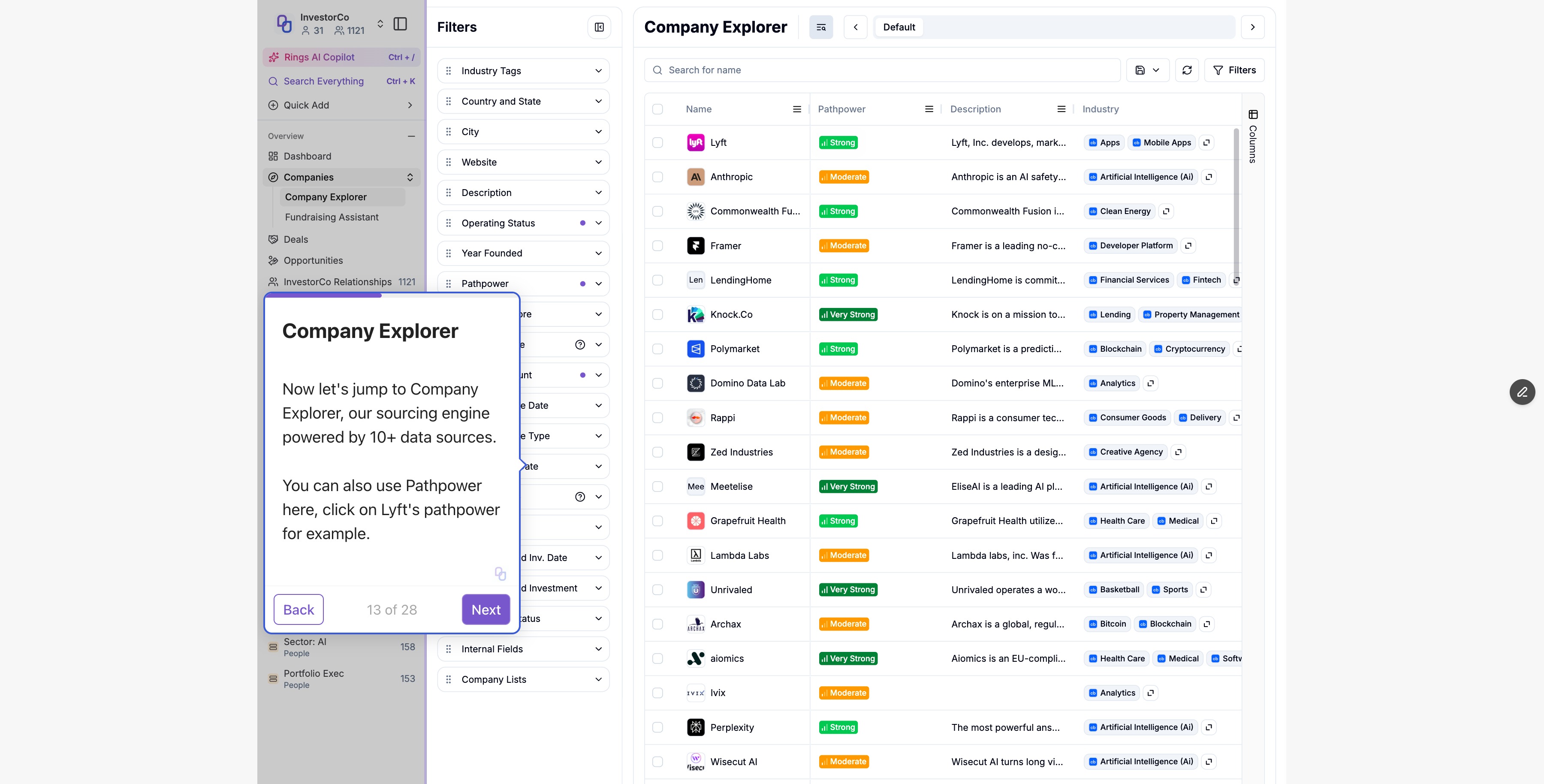The image size is (1544, 784).
Task: Open the Columns side panel
Action: coord(1253,137)
